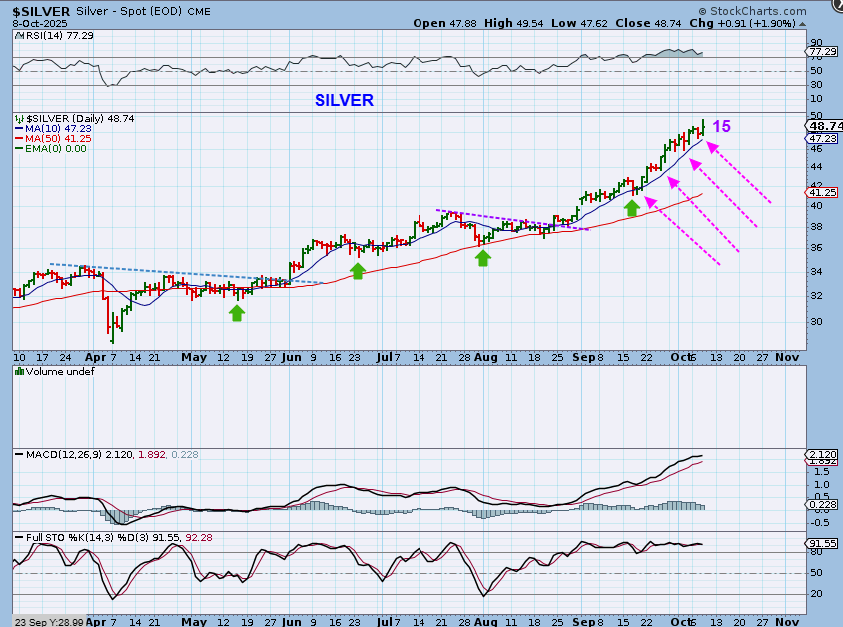The height and width of the screenshot is (627, 843).
Task: Click the green up arrow in mid-May
Action: [236, 313]
